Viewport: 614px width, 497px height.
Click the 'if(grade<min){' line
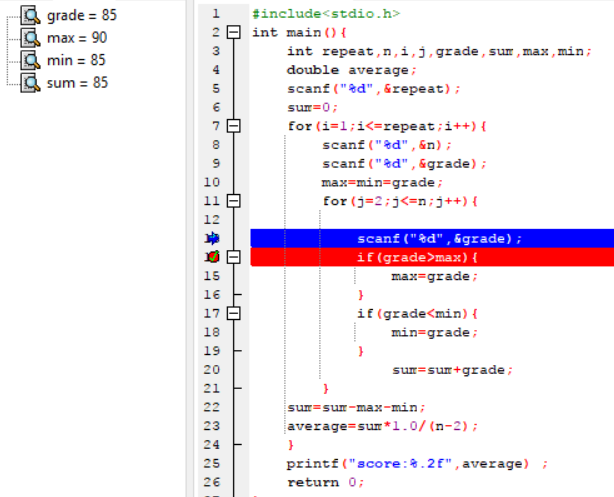click(x=417, y=314)
